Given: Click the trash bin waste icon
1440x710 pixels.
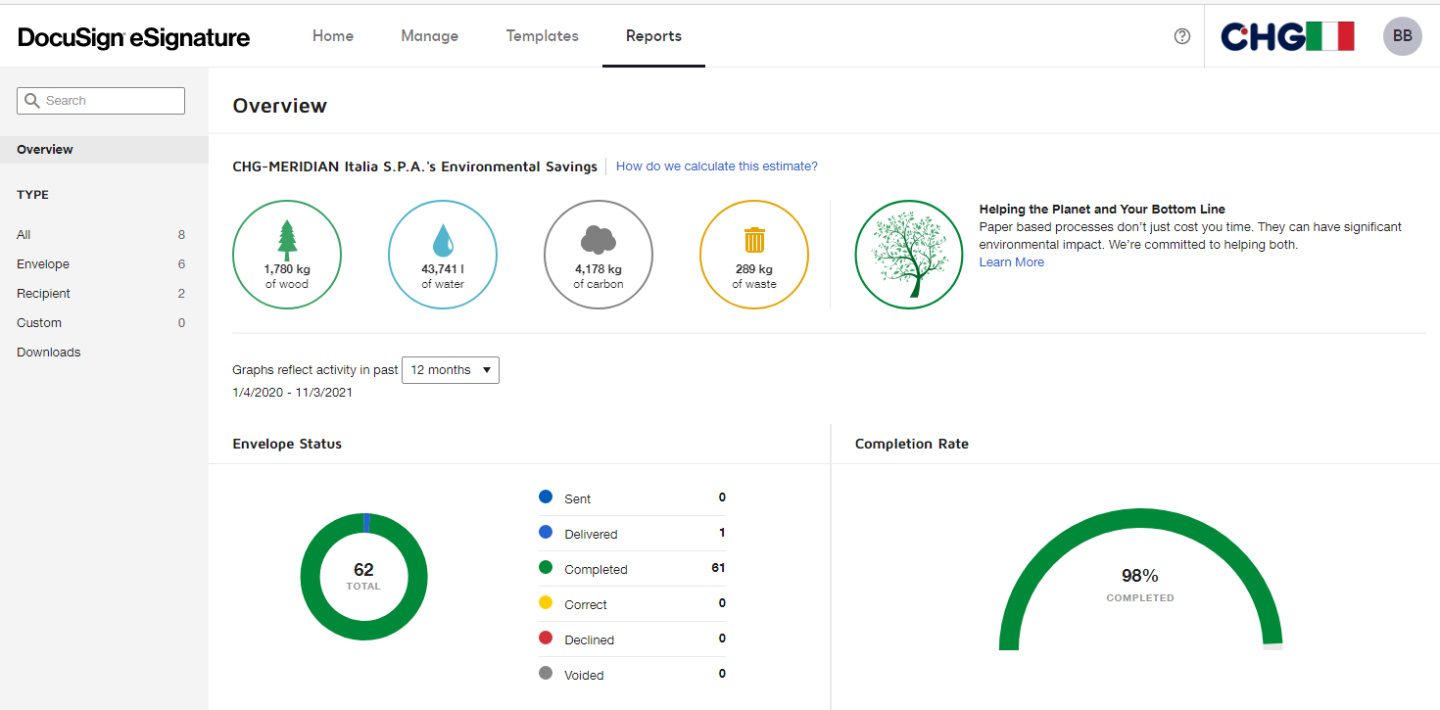Looking at the screenshot, I should (x=754, y=240).
